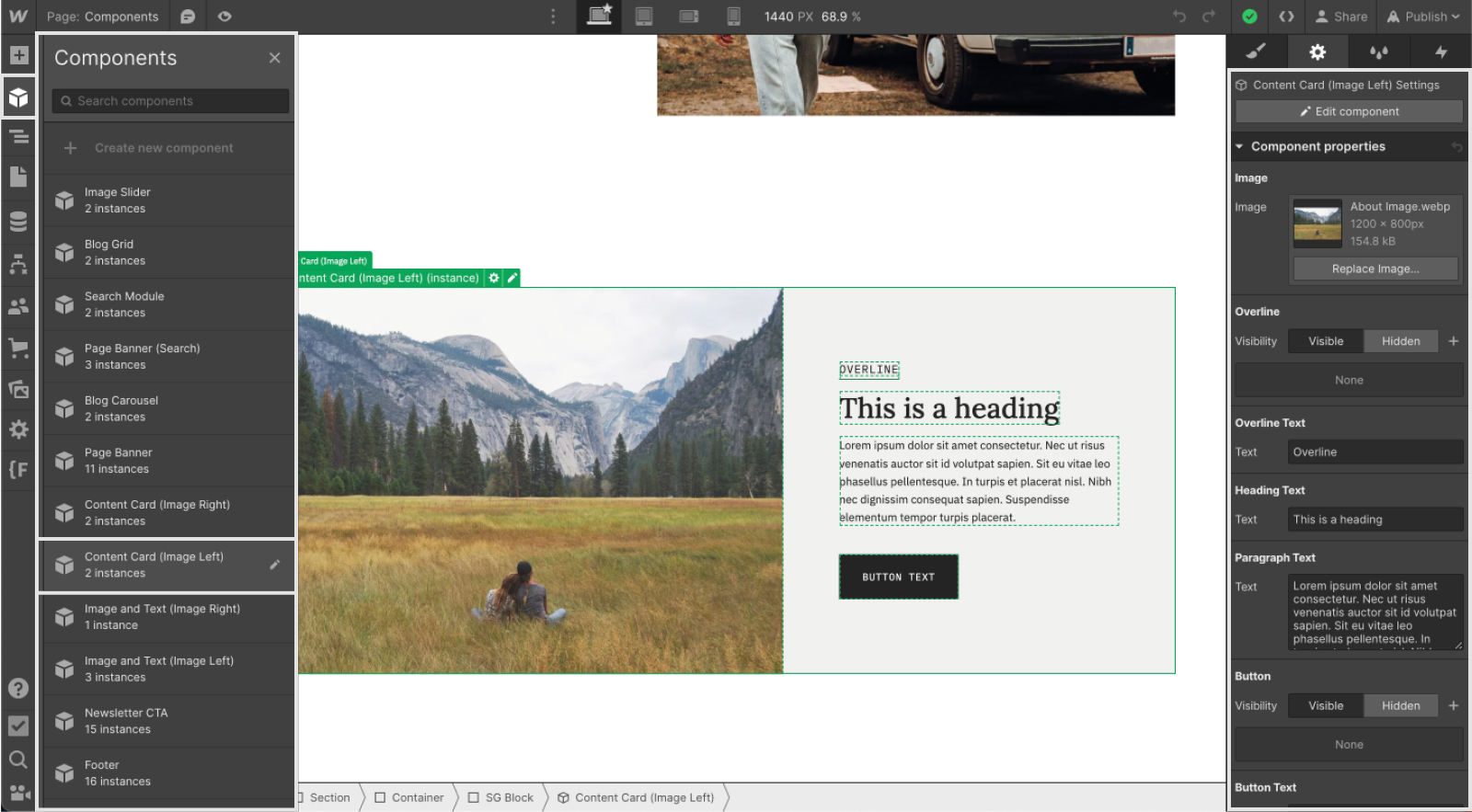Viewport: 1472px width, 812px height.
Task: Open the code export icon
Action: pos(1286,17)
